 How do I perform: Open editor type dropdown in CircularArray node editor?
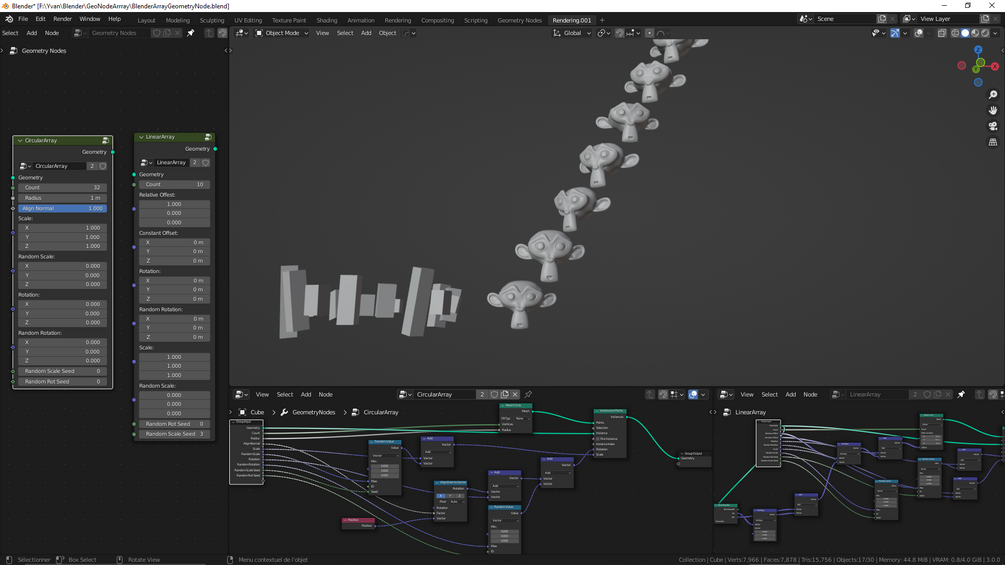click(x=241, y=395)
